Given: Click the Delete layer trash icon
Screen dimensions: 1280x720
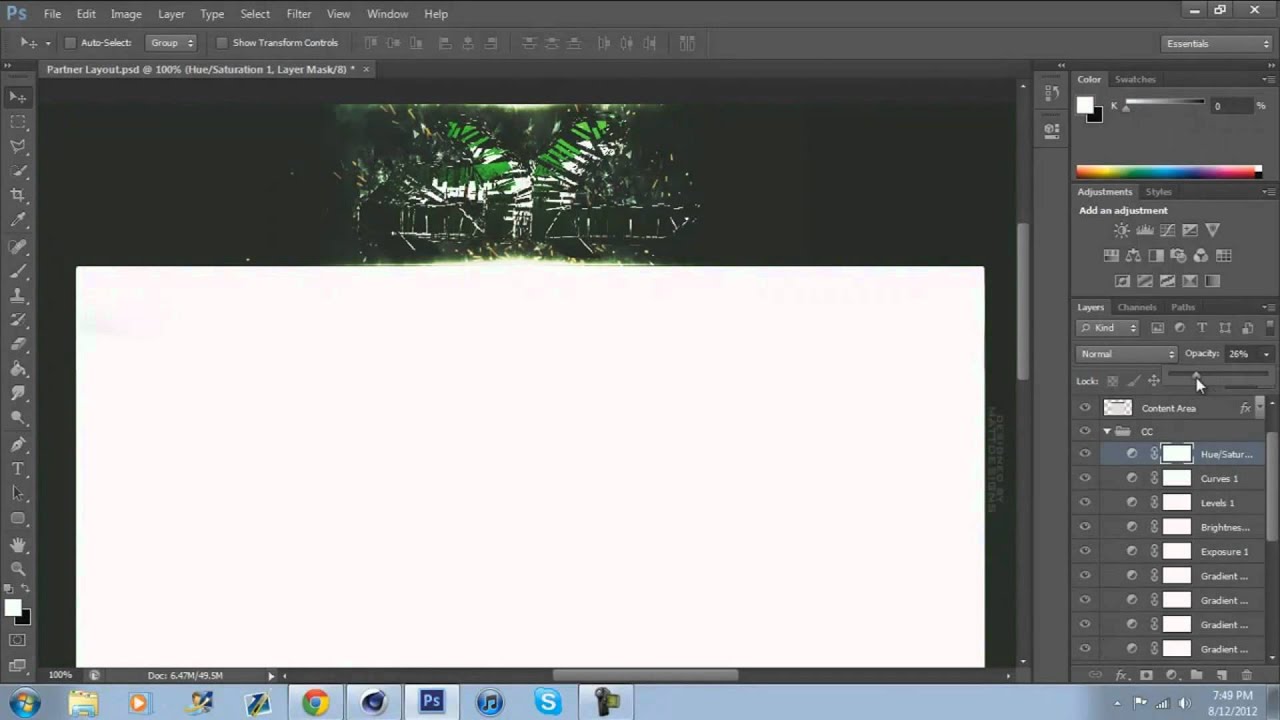Looking at the screenshot, I should (x=1246, y=676).
